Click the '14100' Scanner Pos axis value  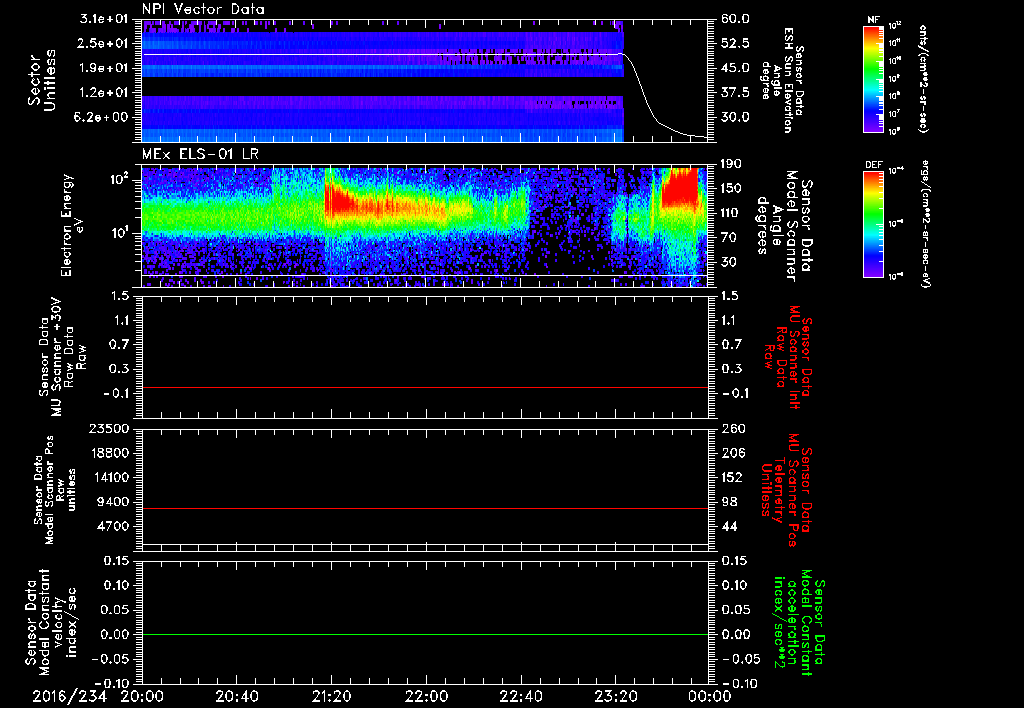pyautogui.click(x=108, y=478)
